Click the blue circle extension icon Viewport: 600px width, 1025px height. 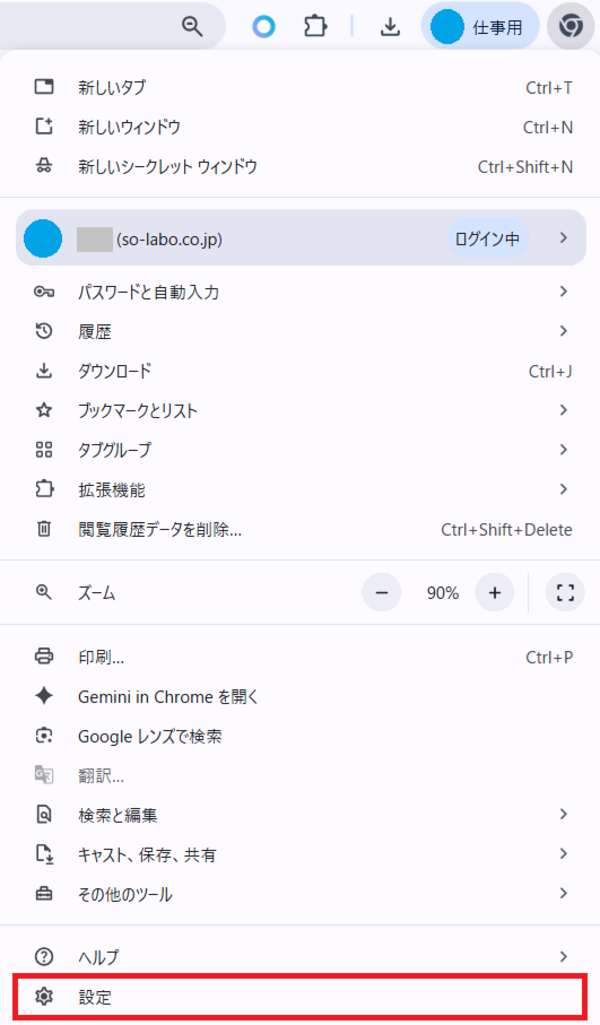point(263,27)
